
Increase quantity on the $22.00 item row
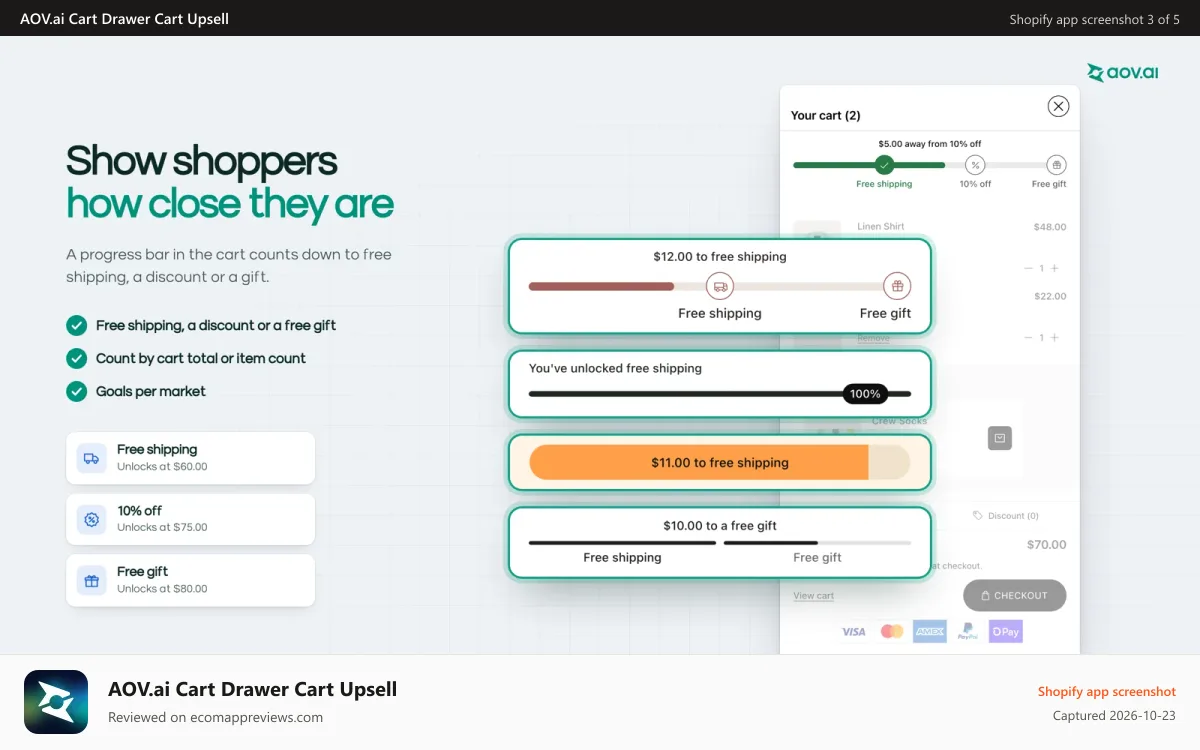pos(1054,337)
